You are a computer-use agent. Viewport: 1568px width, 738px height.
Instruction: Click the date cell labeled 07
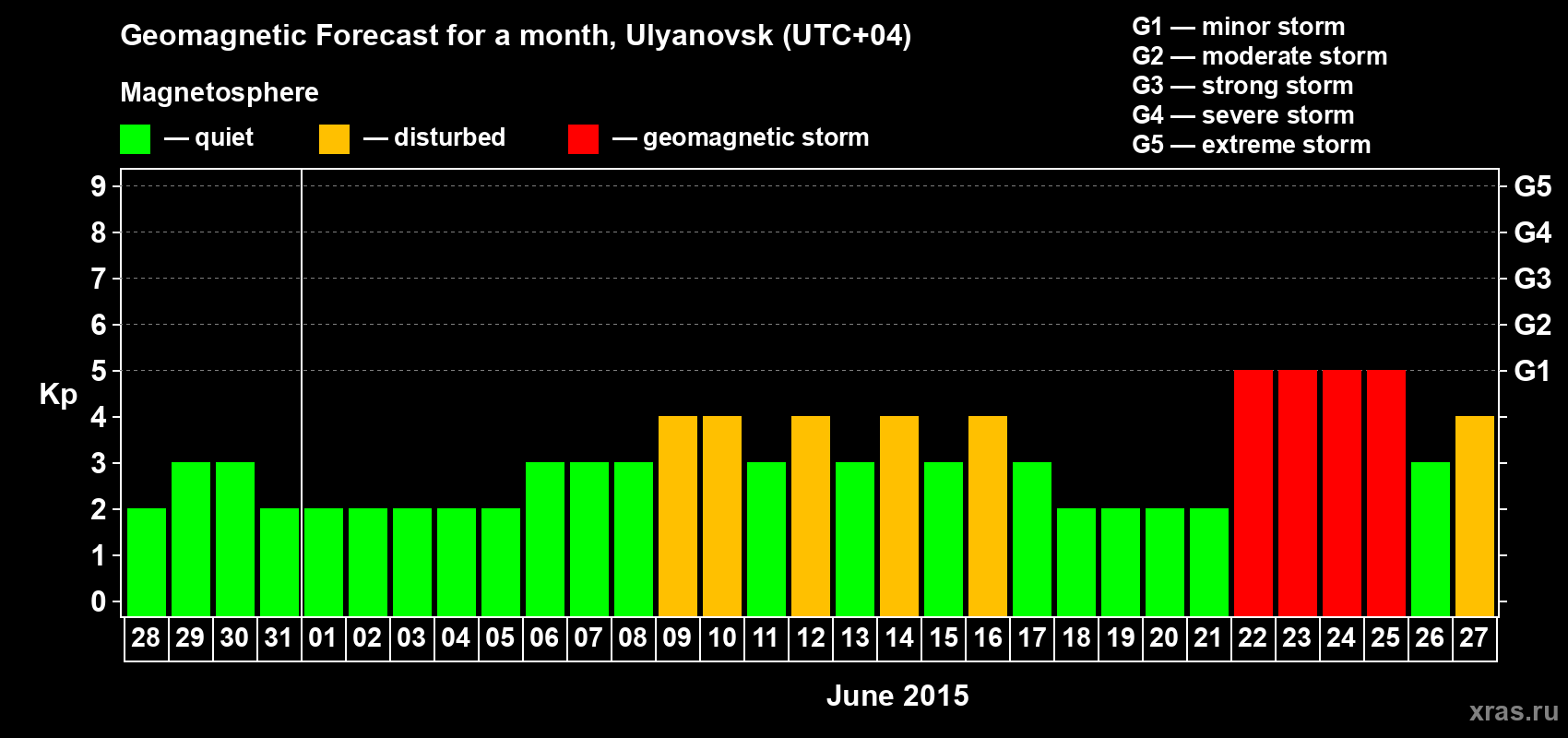coord(589,638)
